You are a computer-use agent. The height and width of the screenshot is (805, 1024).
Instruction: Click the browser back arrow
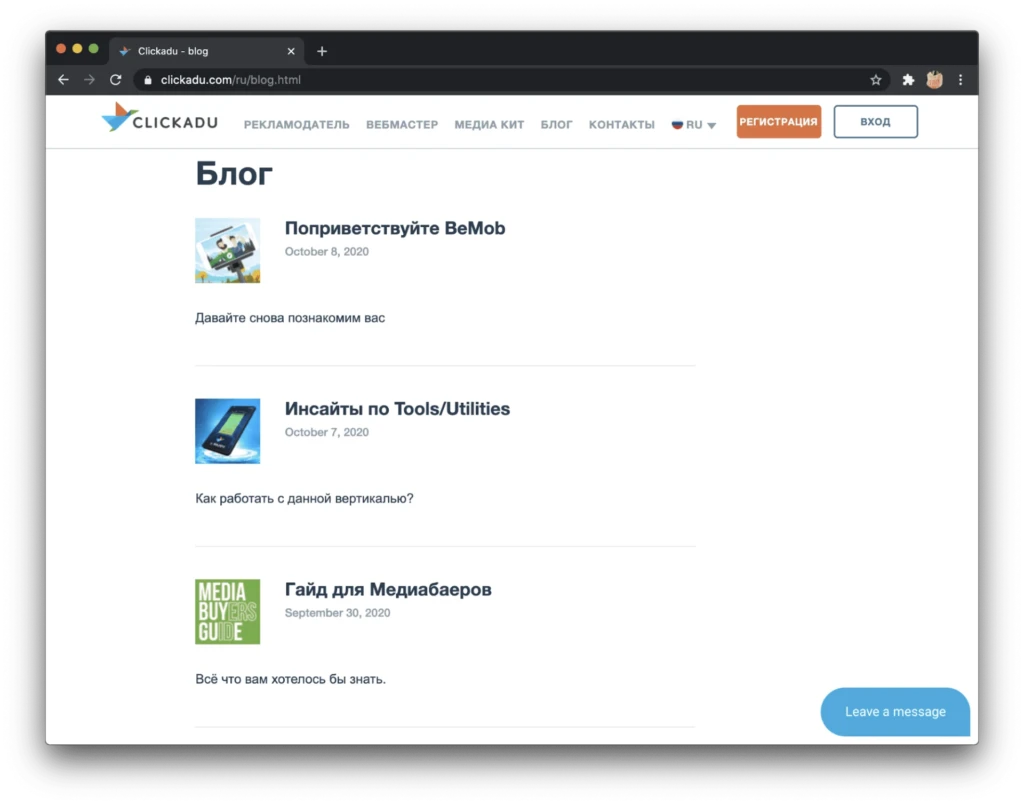click(x=63, y=80)
